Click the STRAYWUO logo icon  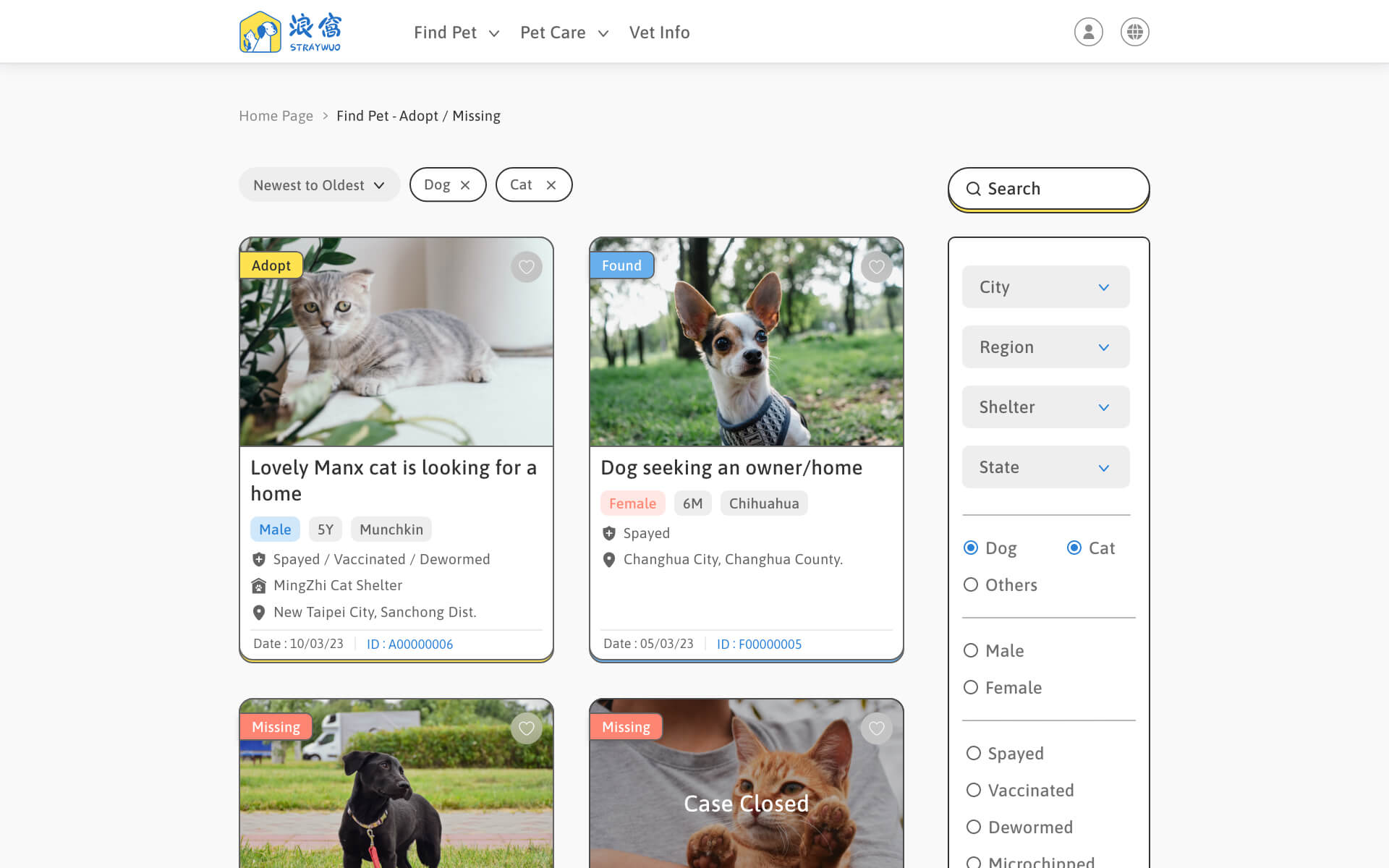(x=257, y=32)
